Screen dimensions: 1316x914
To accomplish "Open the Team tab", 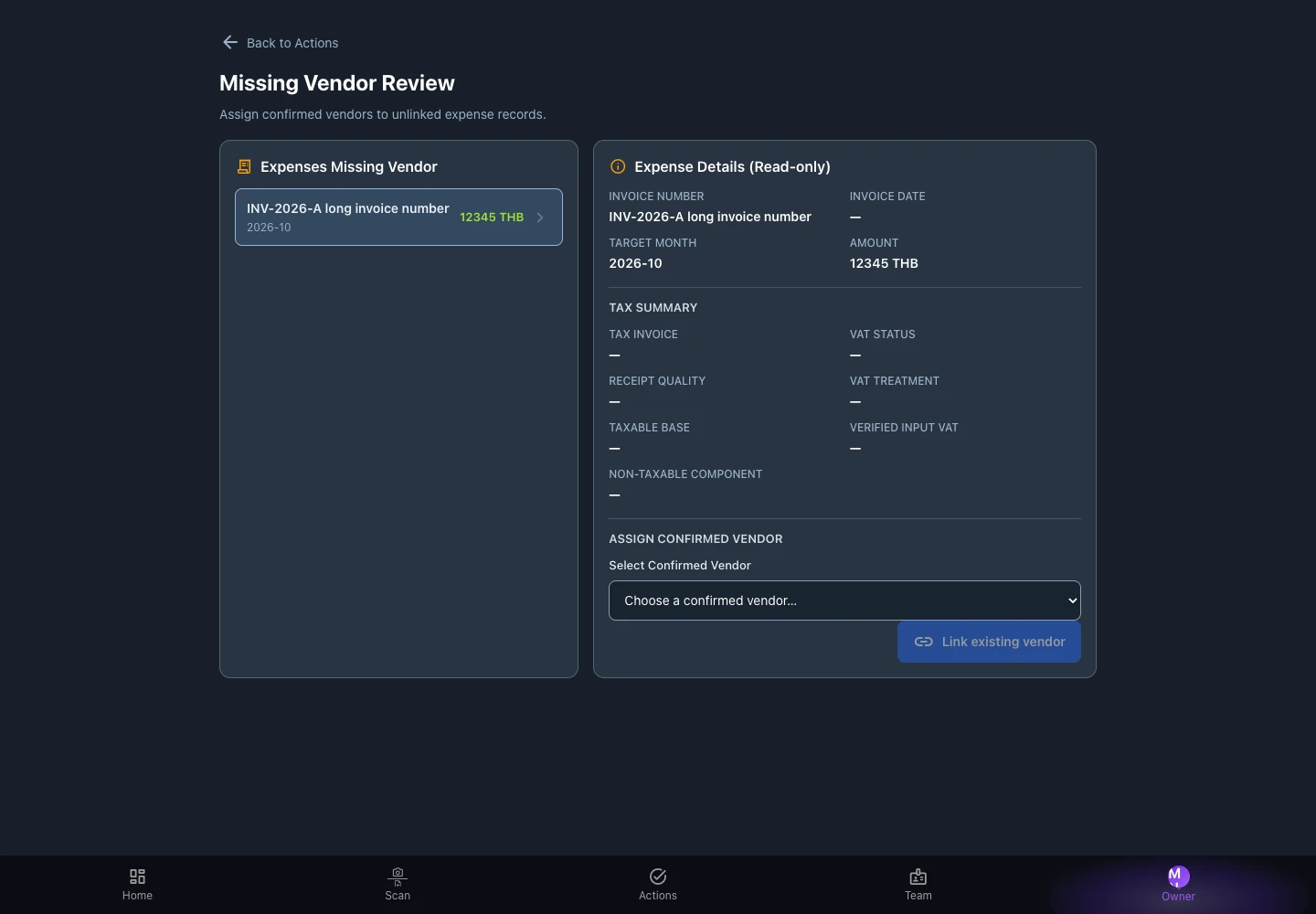I will click(x=918, y=885).
